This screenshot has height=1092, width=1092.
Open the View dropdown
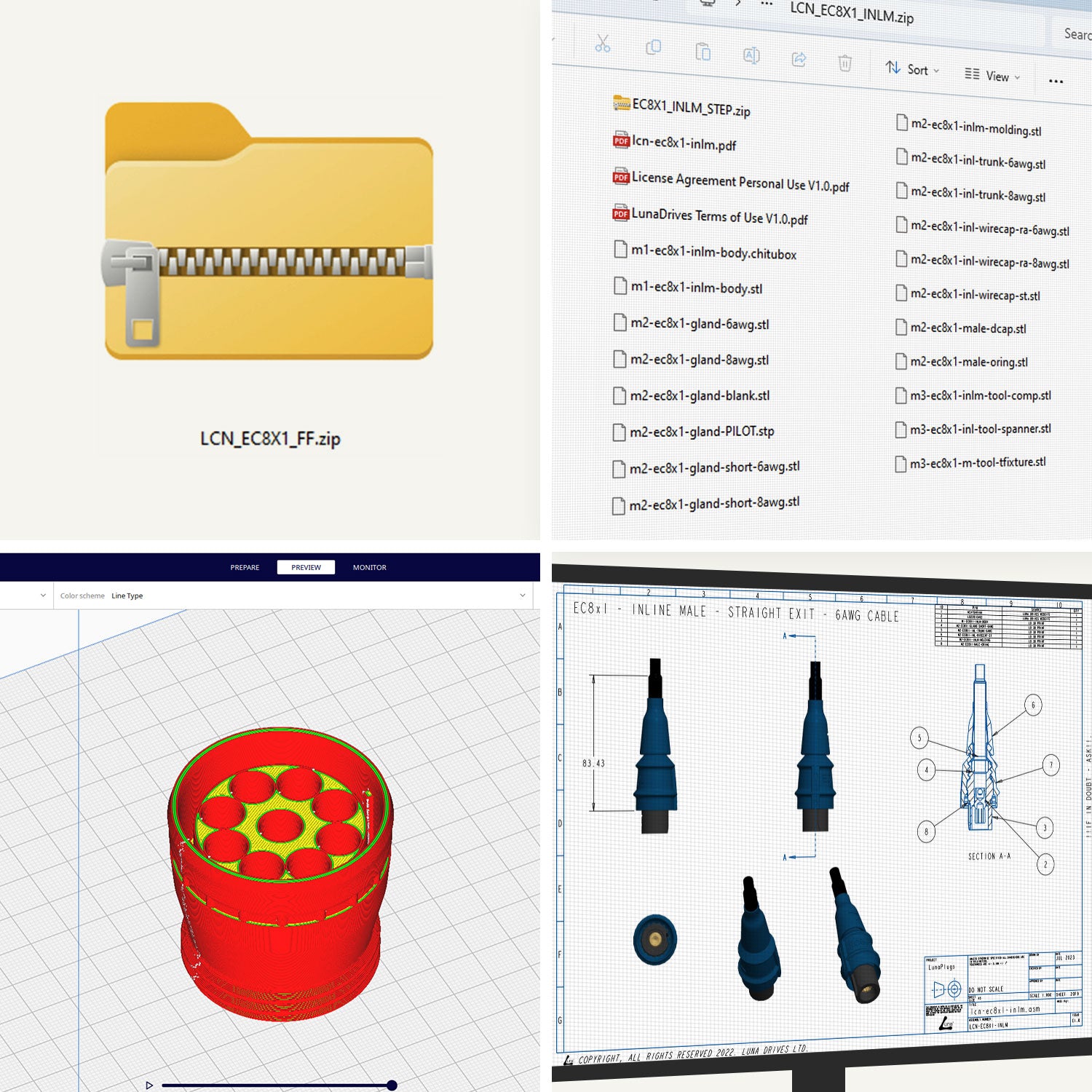994,76
